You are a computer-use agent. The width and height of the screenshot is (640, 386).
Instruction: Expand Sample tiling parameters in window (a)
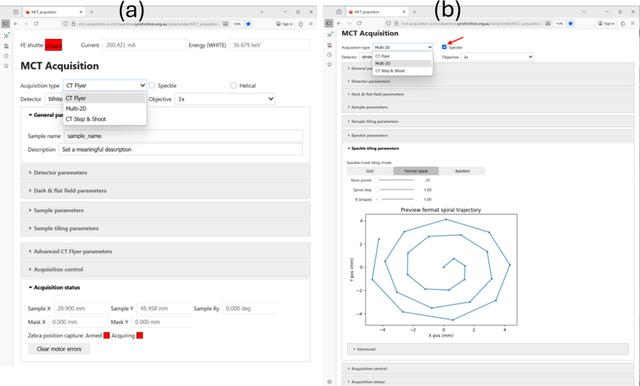click(165, 228)
